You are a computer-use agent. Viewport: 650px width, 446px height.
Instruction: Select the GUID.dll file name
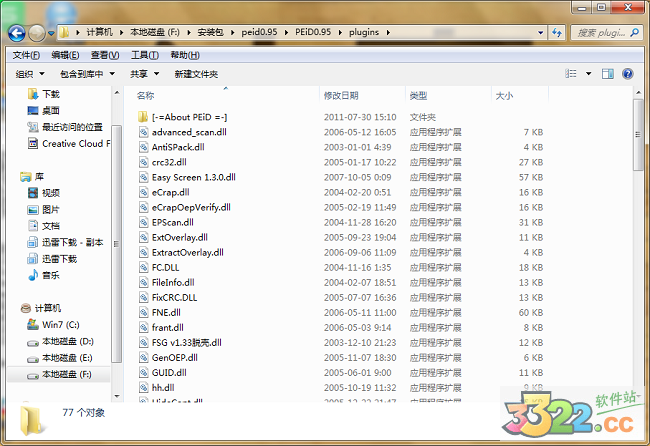(169, 373)
